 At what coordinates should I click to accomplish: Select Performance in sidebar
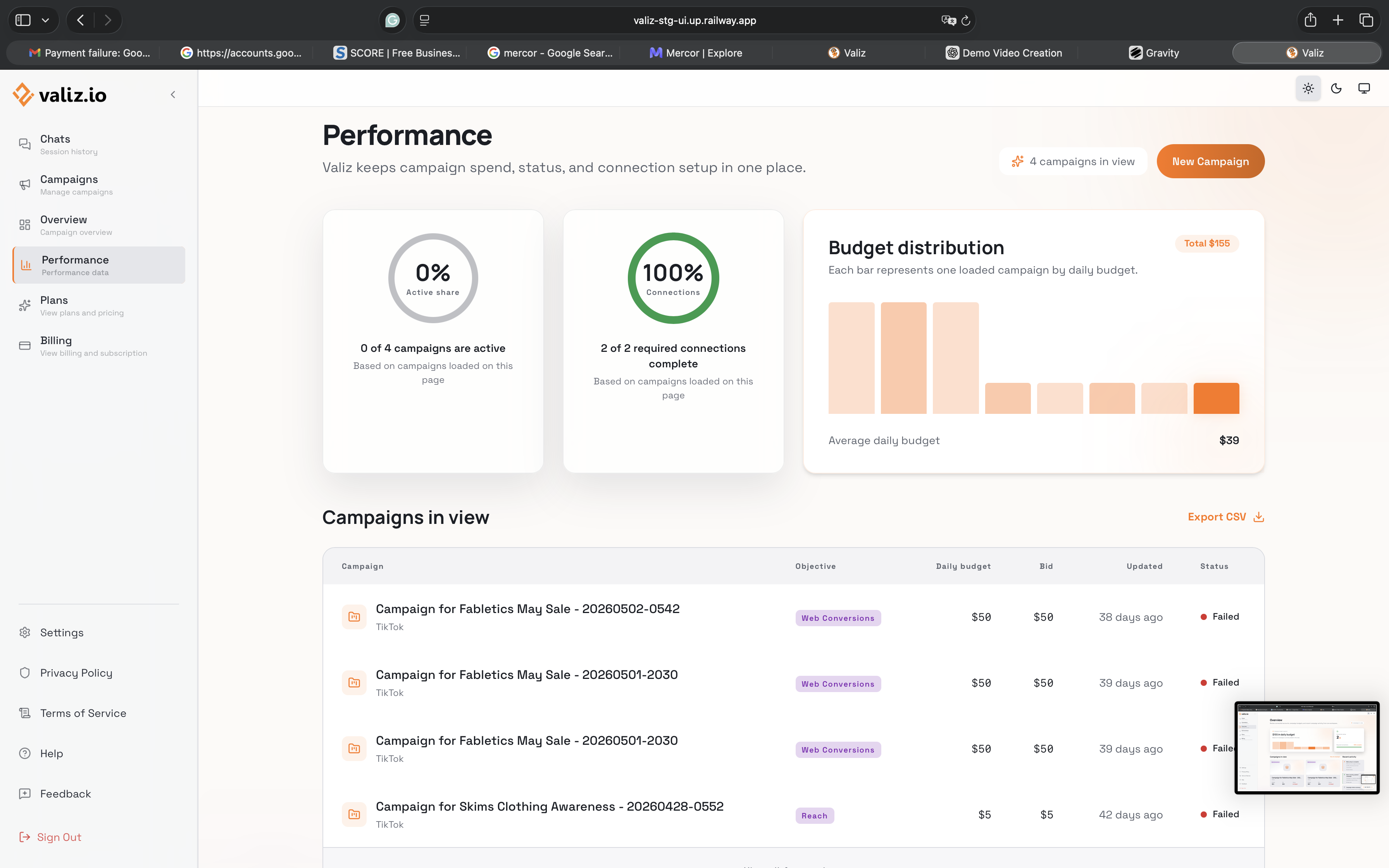point(99,265)
